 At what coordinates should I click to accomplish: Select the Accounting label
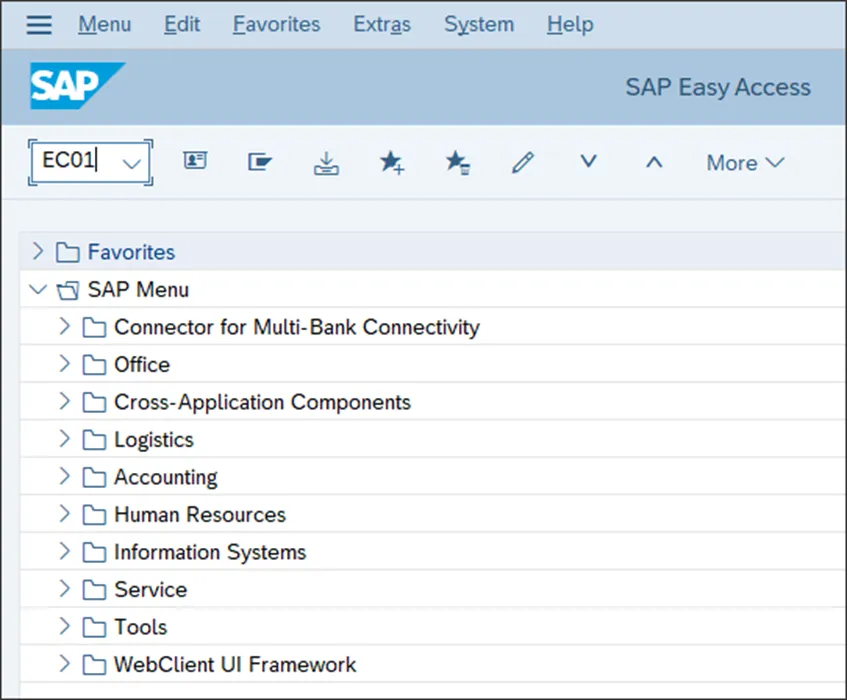(x=166, y=478)
